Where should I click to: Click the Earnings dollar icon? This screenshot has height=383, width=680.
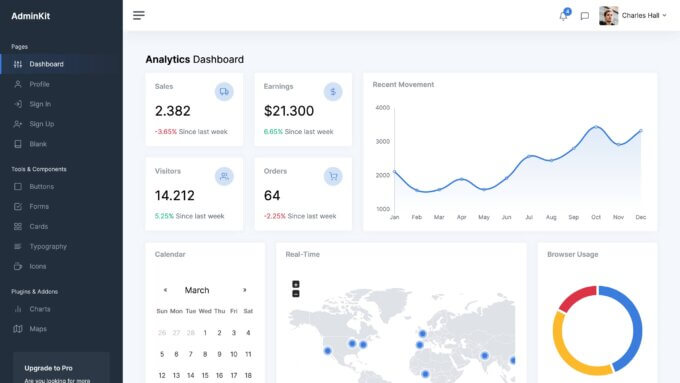333,92
